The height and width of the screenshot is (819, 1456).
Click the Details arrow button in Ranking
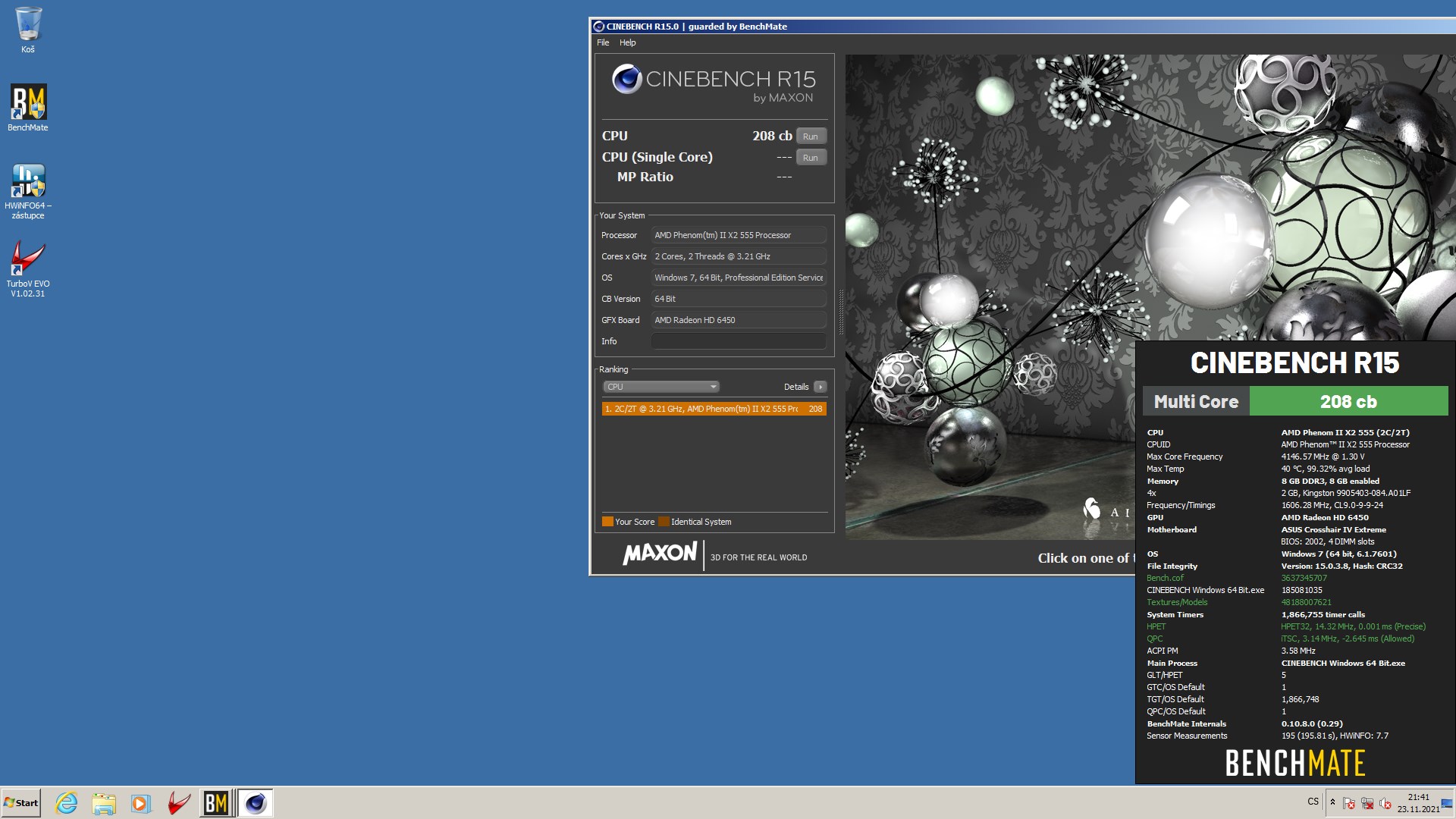pyautogui.click(x=820, y=387)
